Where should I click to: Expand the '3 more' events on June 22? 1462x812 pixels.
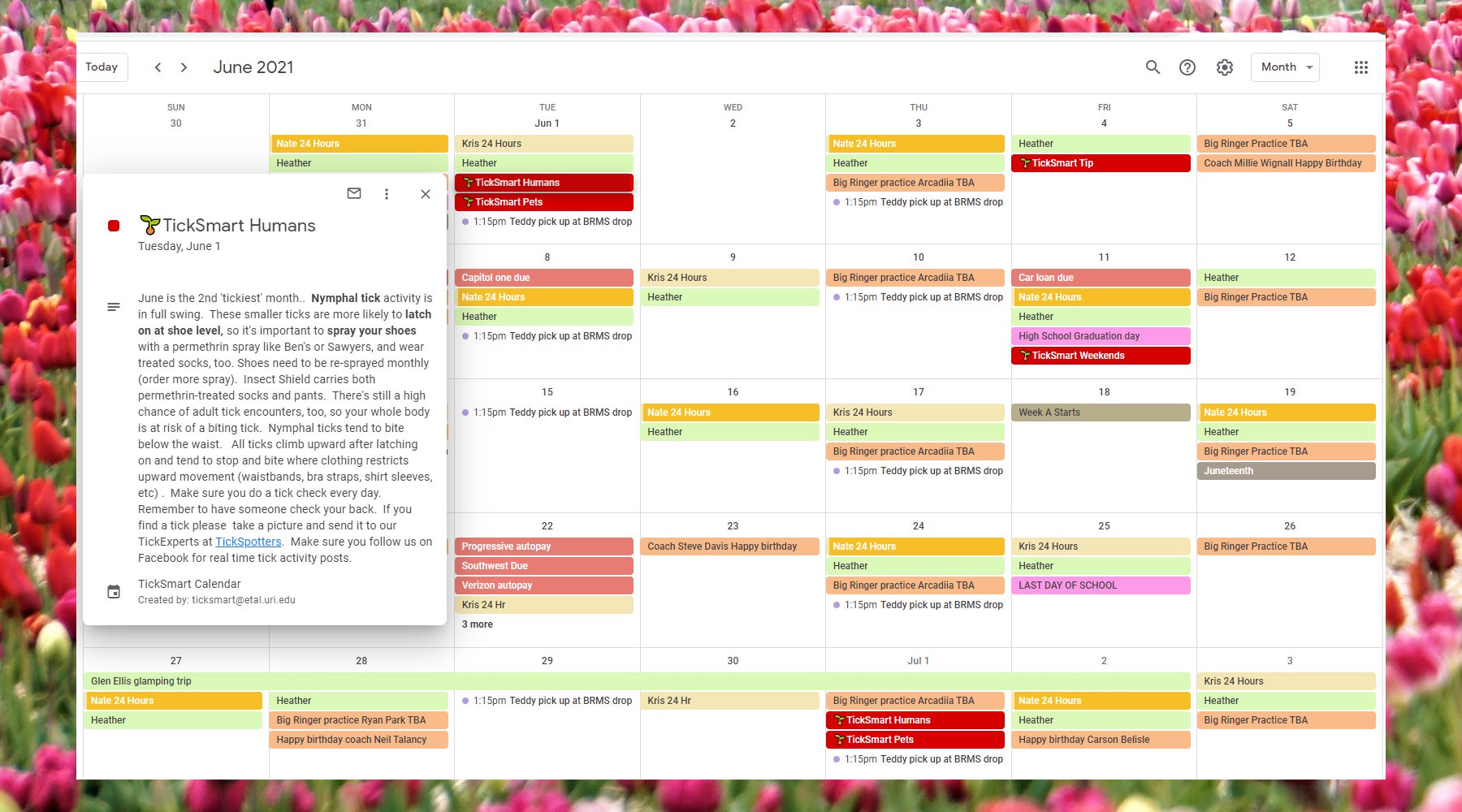(476, 624)
